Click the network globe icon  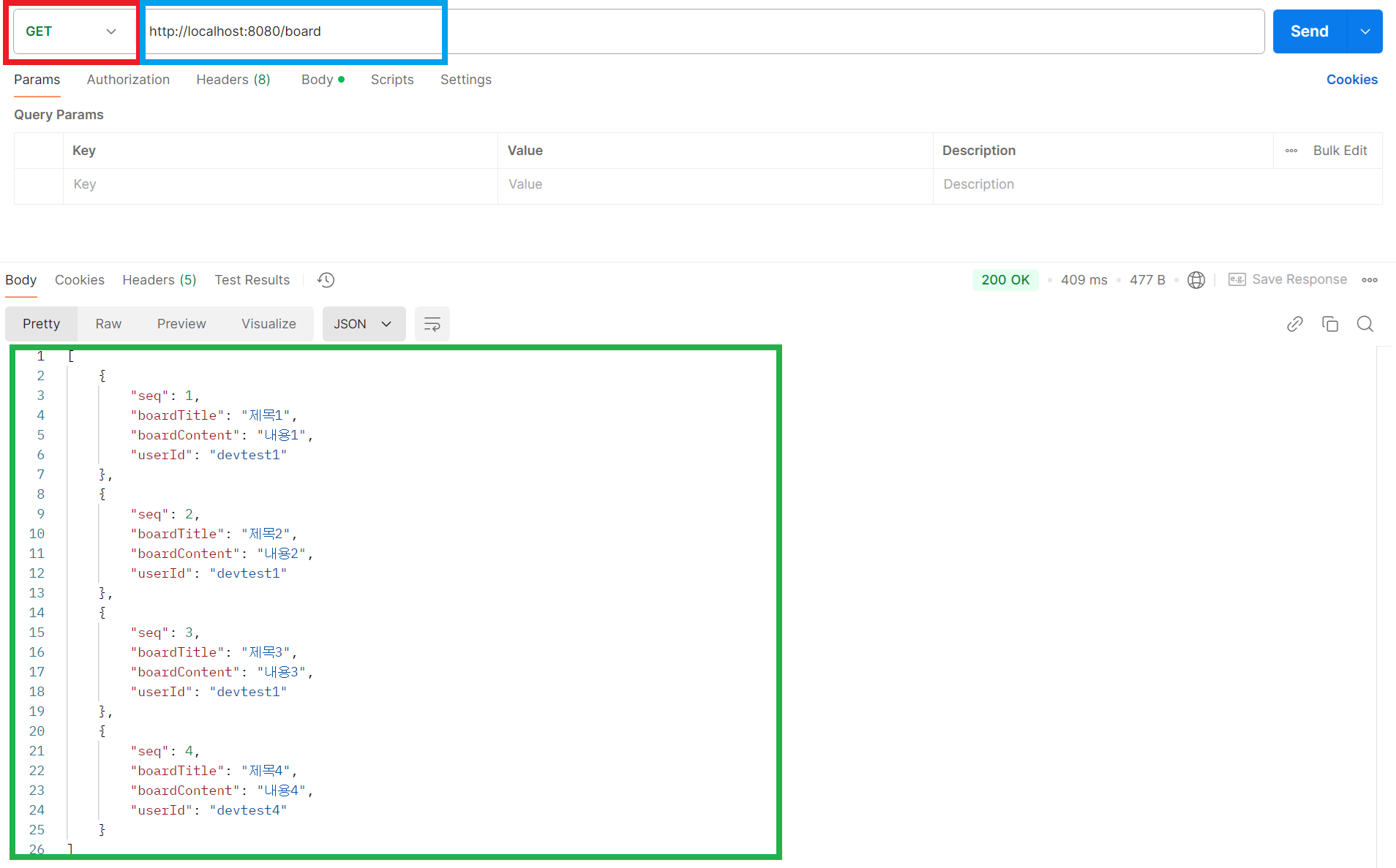1196,280
